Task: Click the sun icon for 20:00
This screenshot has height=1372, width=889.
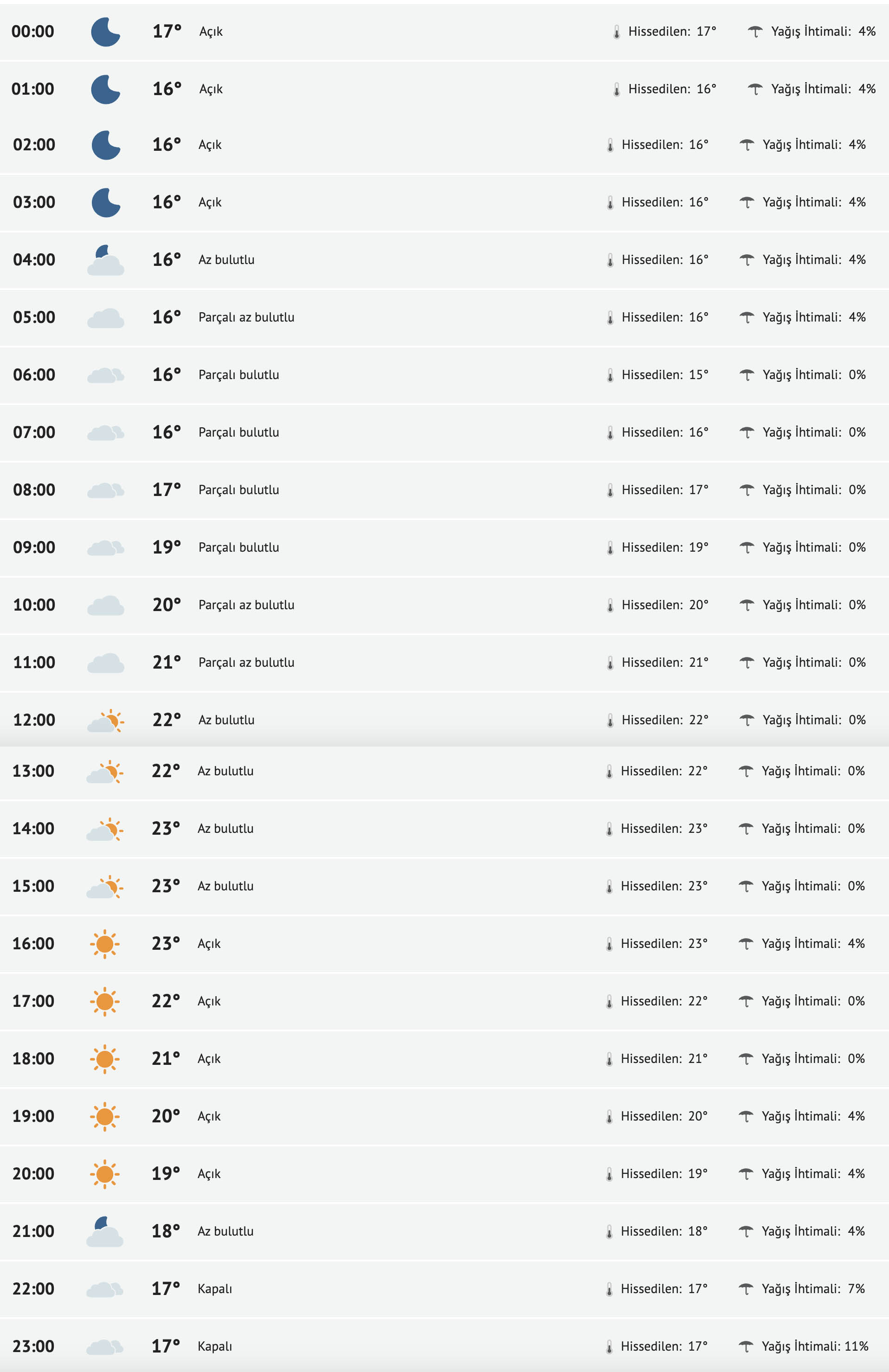Action: pyautogui.click(x=104, y=1174)
